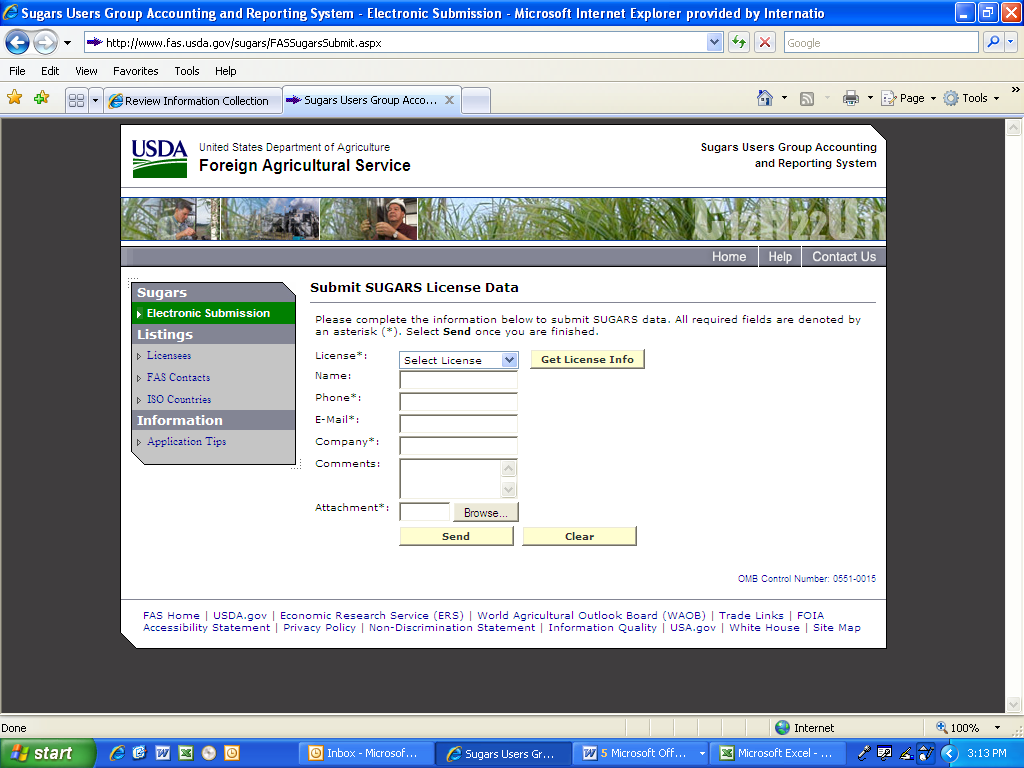Open the Edit menu
This screenshot has height=768, width=1024.
coord(50,71)
